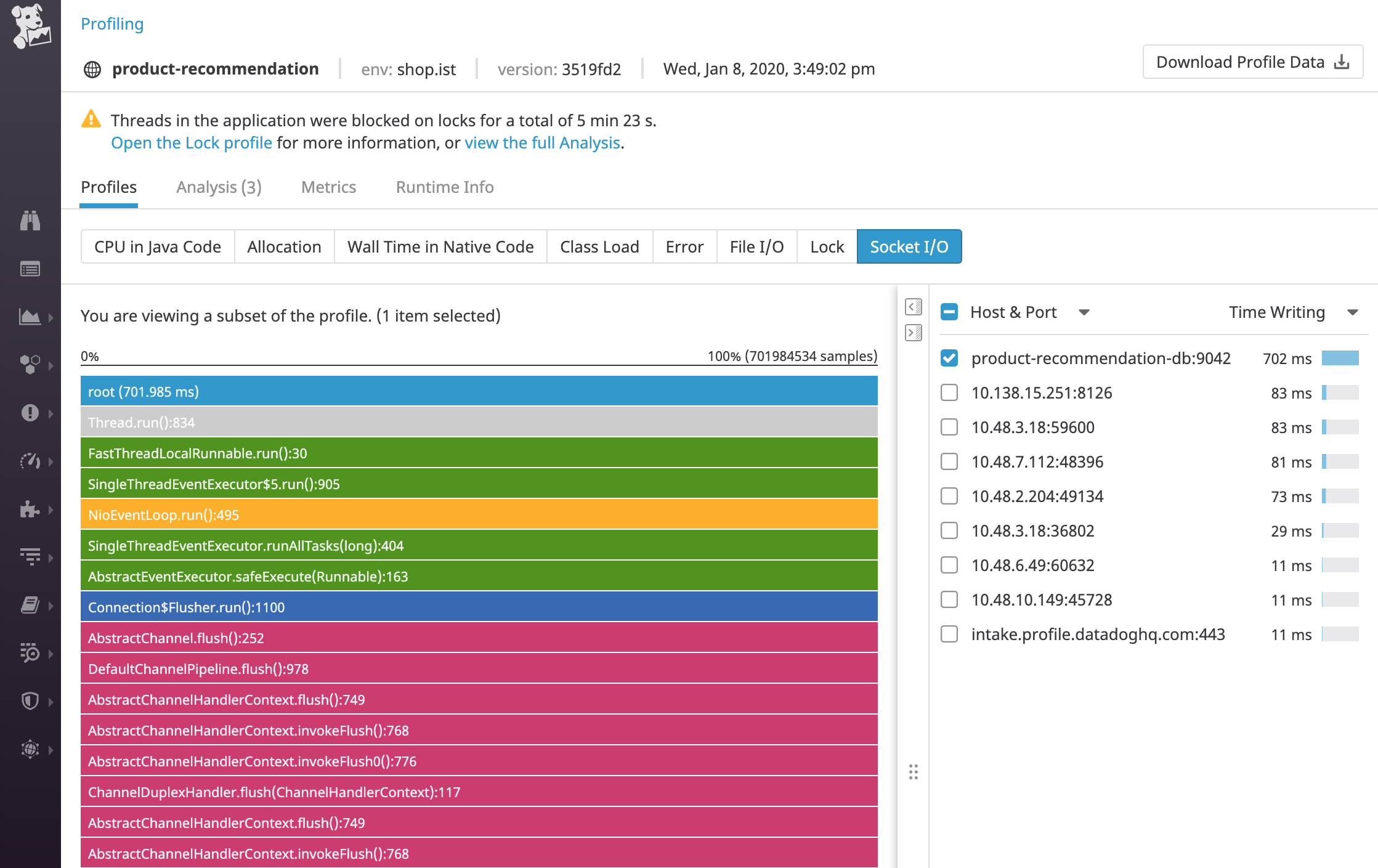Click Download Profile Data button
This screenshot has height=868, width=1378.
pyautogui.click(x=1252, y=62)
